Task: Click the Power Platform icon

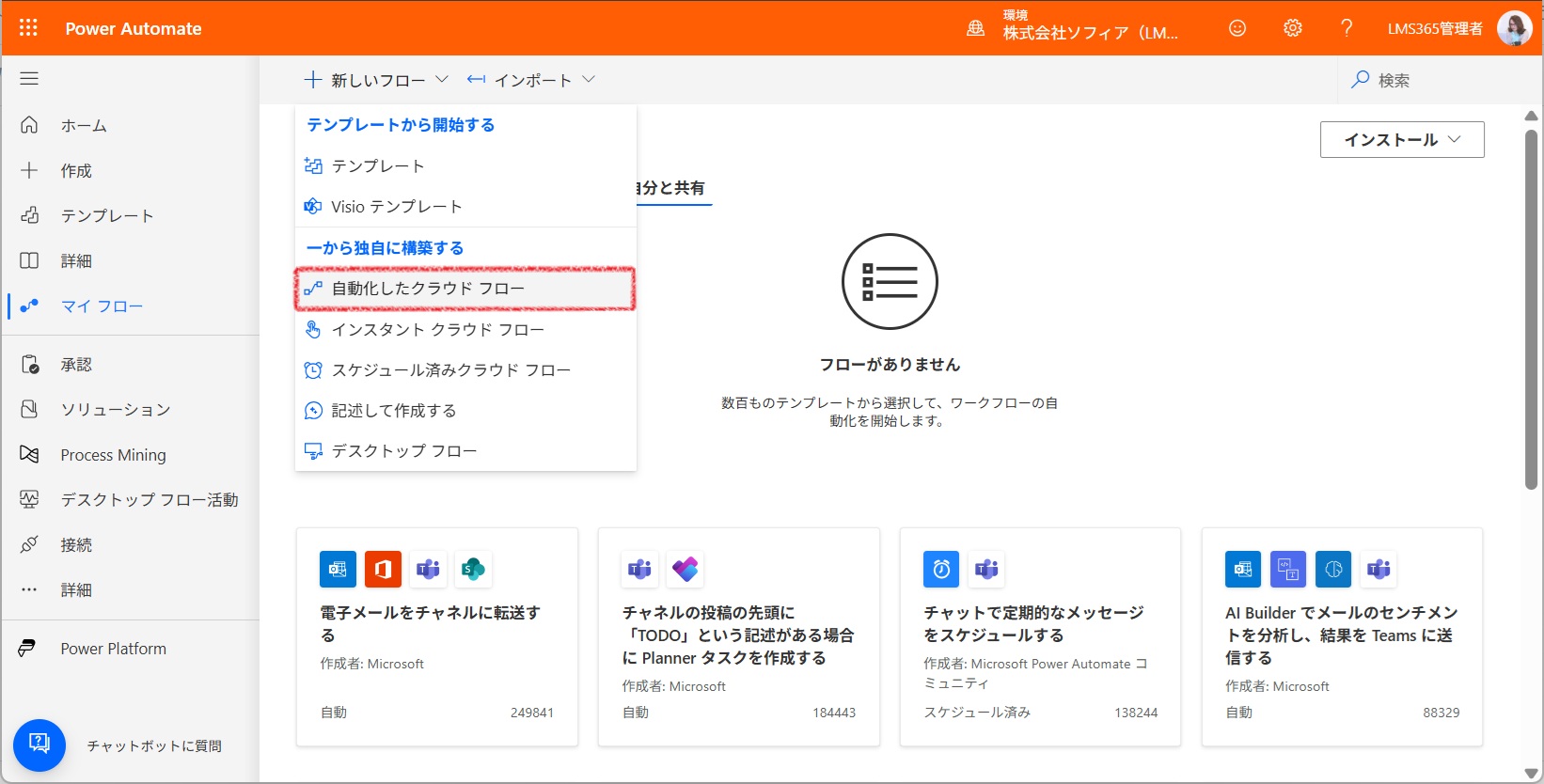Action: point(27,649)
